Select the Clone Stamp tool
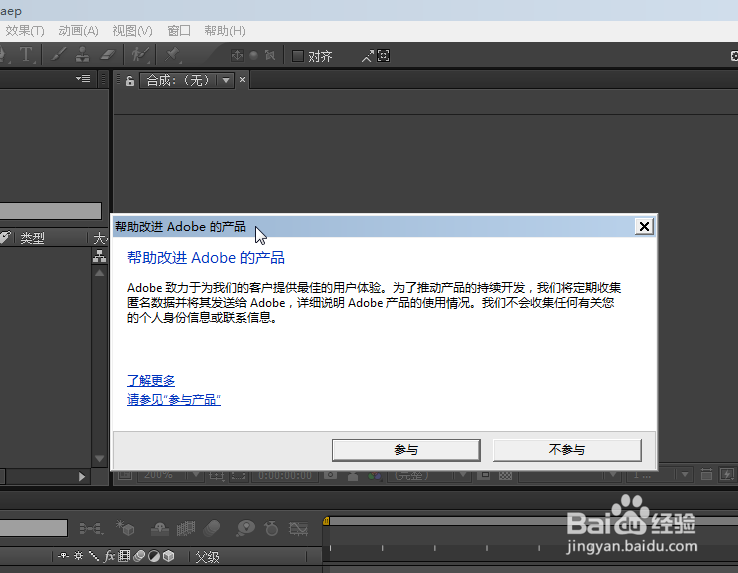 [83, 55]
